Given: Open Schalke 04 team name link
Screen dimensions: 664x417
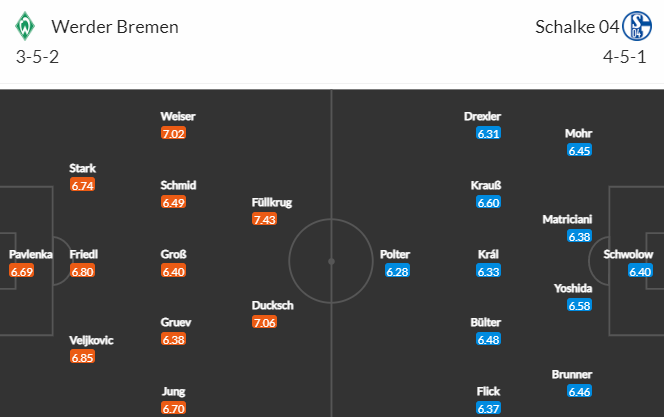Looking at the screenshot, I should [x=577, y=27].
